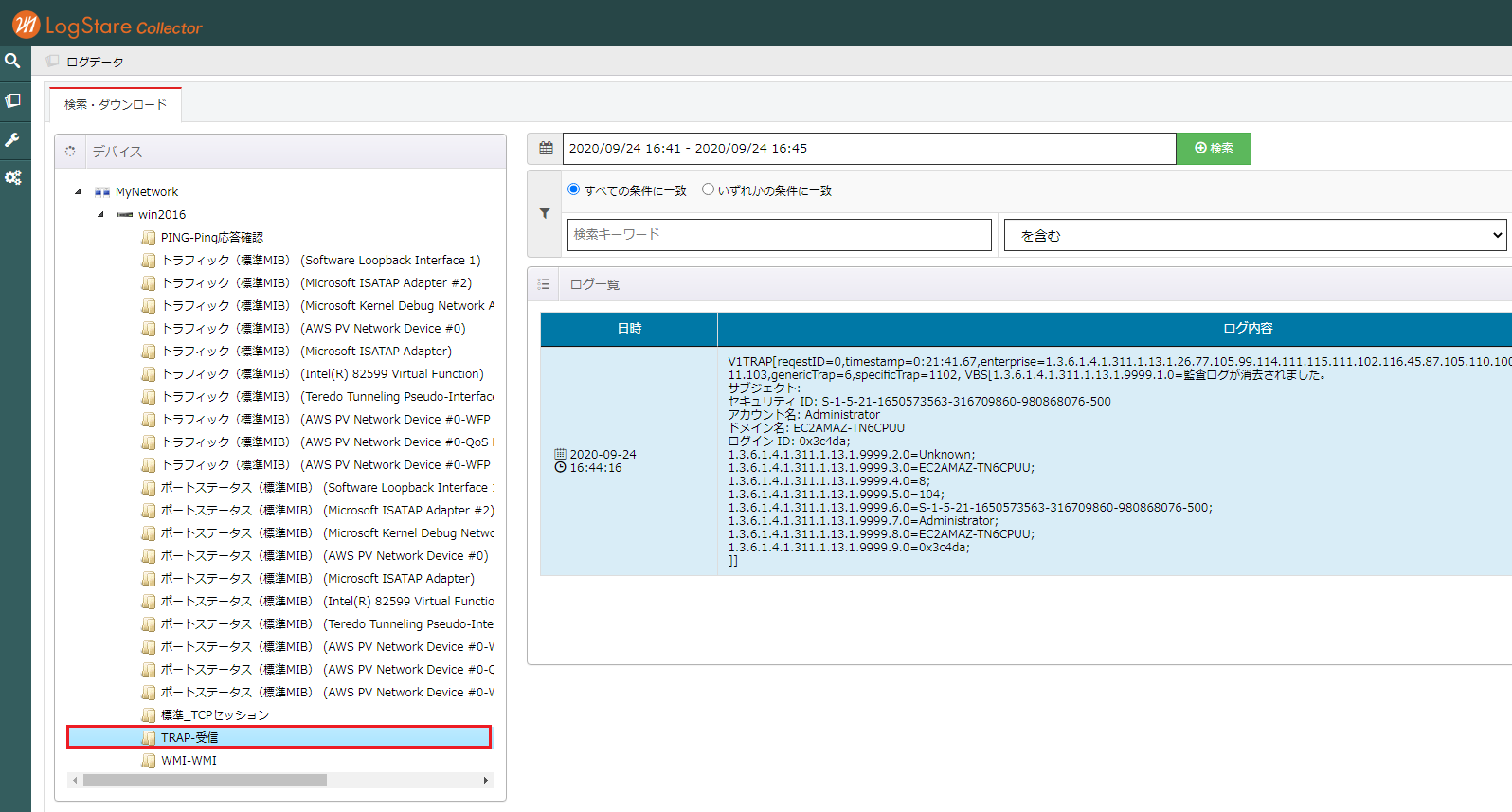Image resolution: width=1512 pixels, height=812 pixels.
Task: Click the ログ一覧 panel title
Action: pyautogui.click(x=595, y=284)
